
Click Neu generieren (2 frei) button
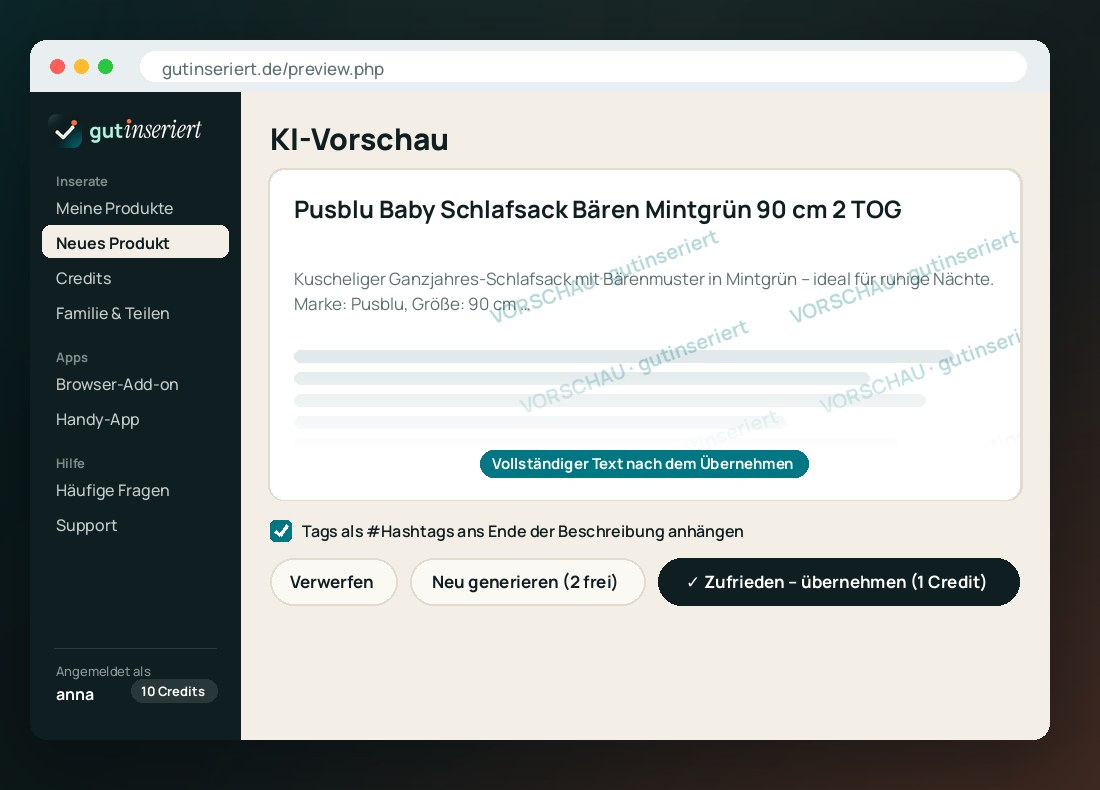coord(527,582)
